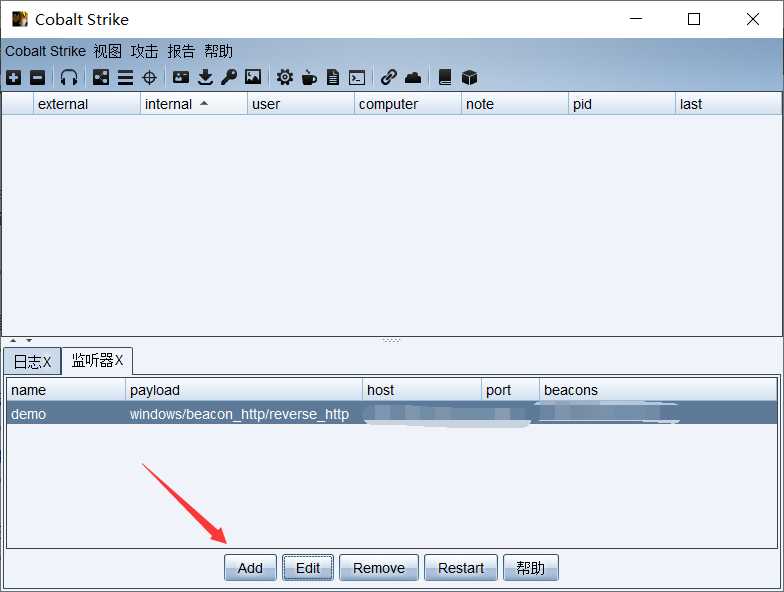The width and height of the screenshot is (784, 592).
Task: Open listeners via the headphones icon
Action: click(x=68, y=78)
